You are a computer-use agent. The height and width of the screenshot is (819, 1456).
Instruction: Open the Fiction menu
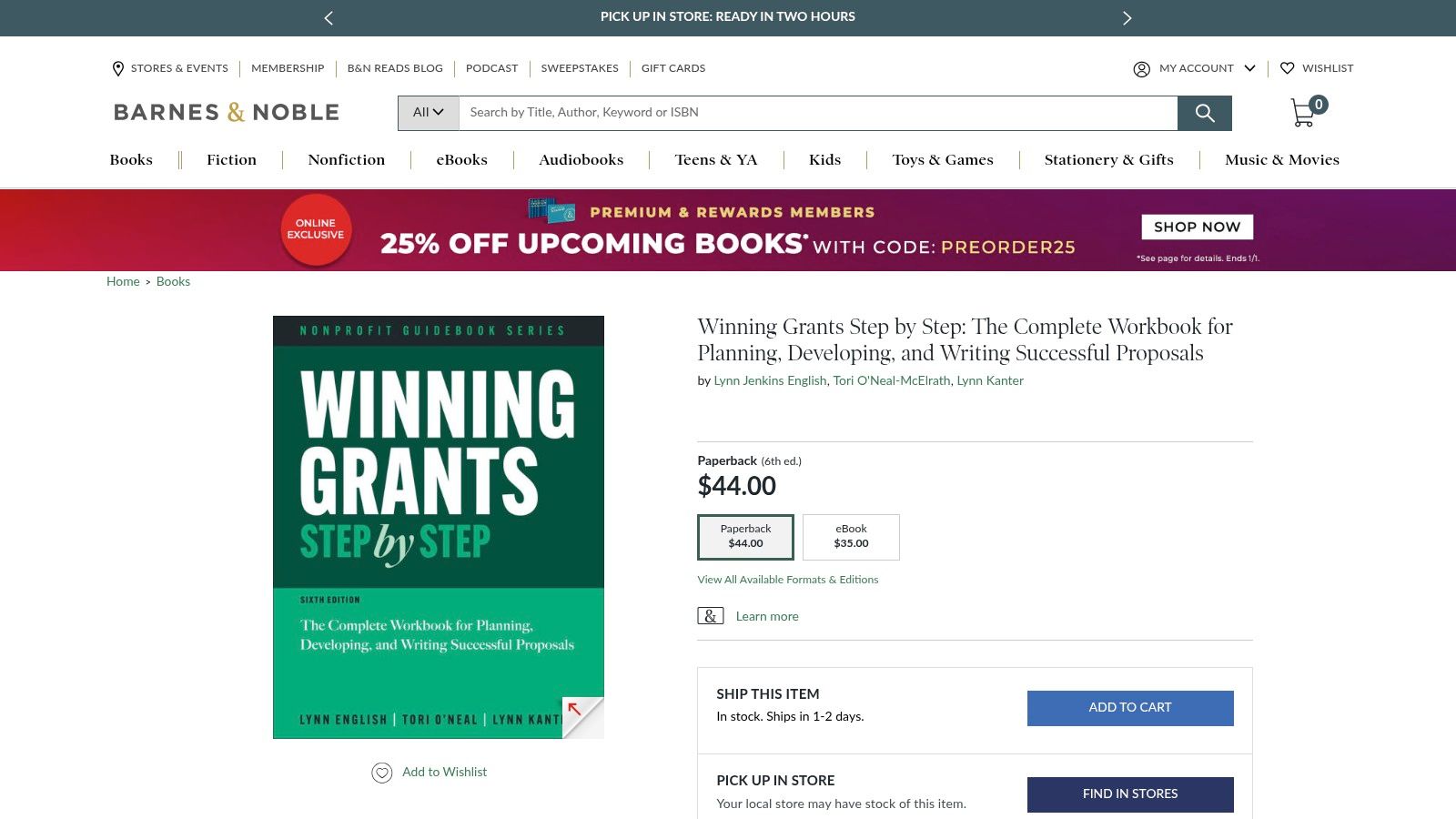pos(231,160)
